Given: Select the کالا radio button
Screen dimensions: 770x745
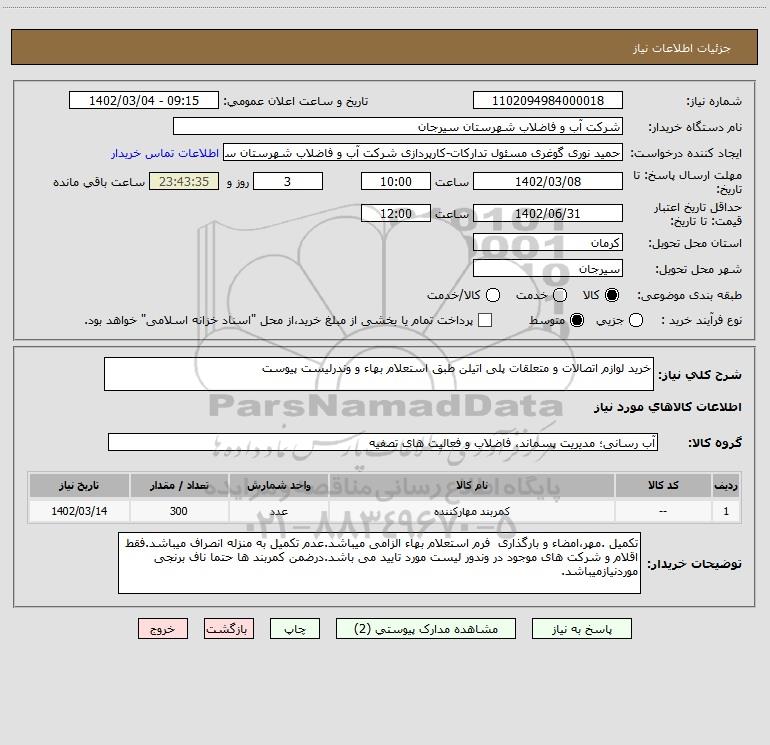Looking at the screenshot, I should point(612,295).
